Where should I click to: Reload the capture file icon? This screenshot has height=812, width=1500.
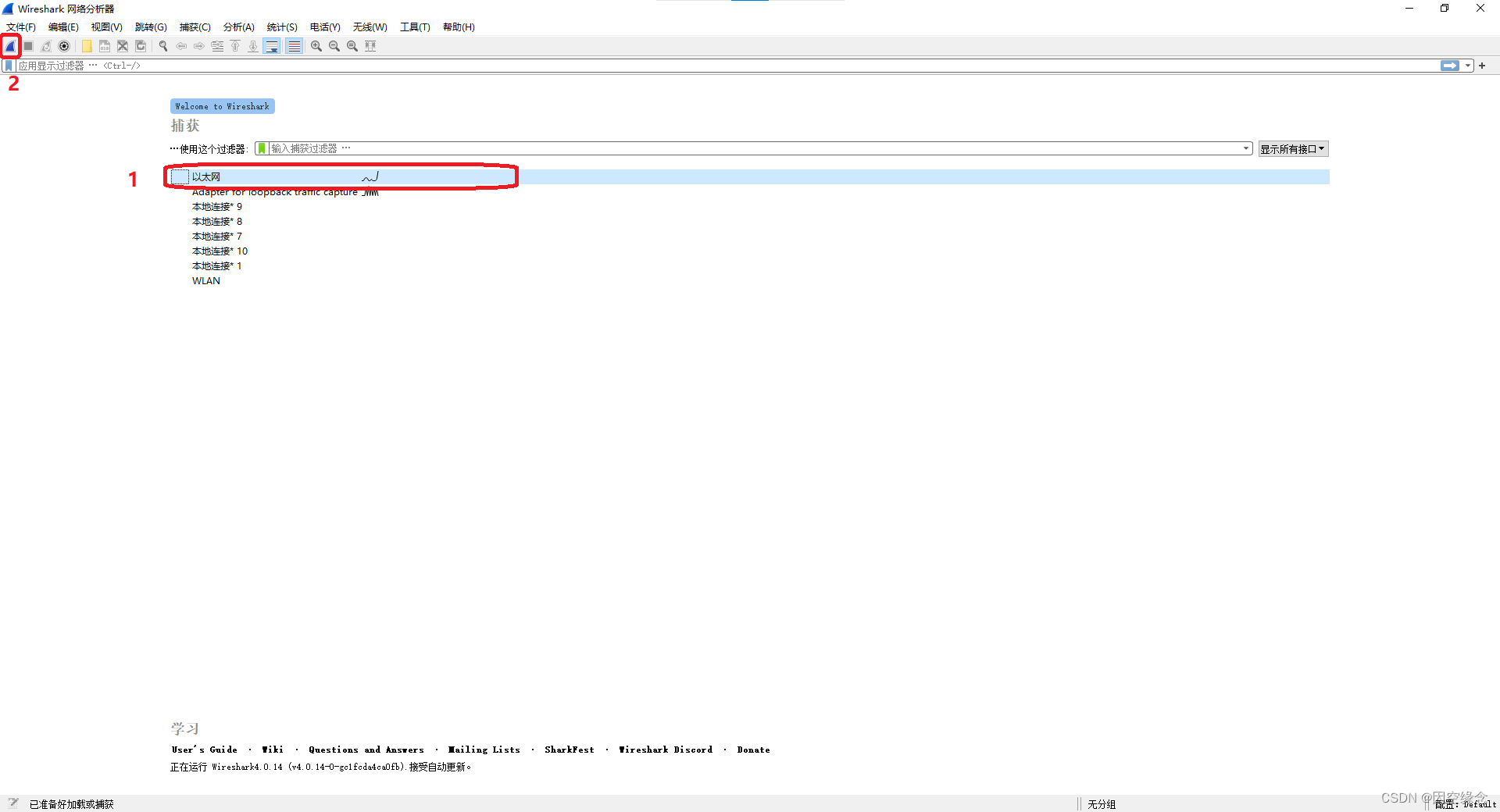[x=141, y=46]
